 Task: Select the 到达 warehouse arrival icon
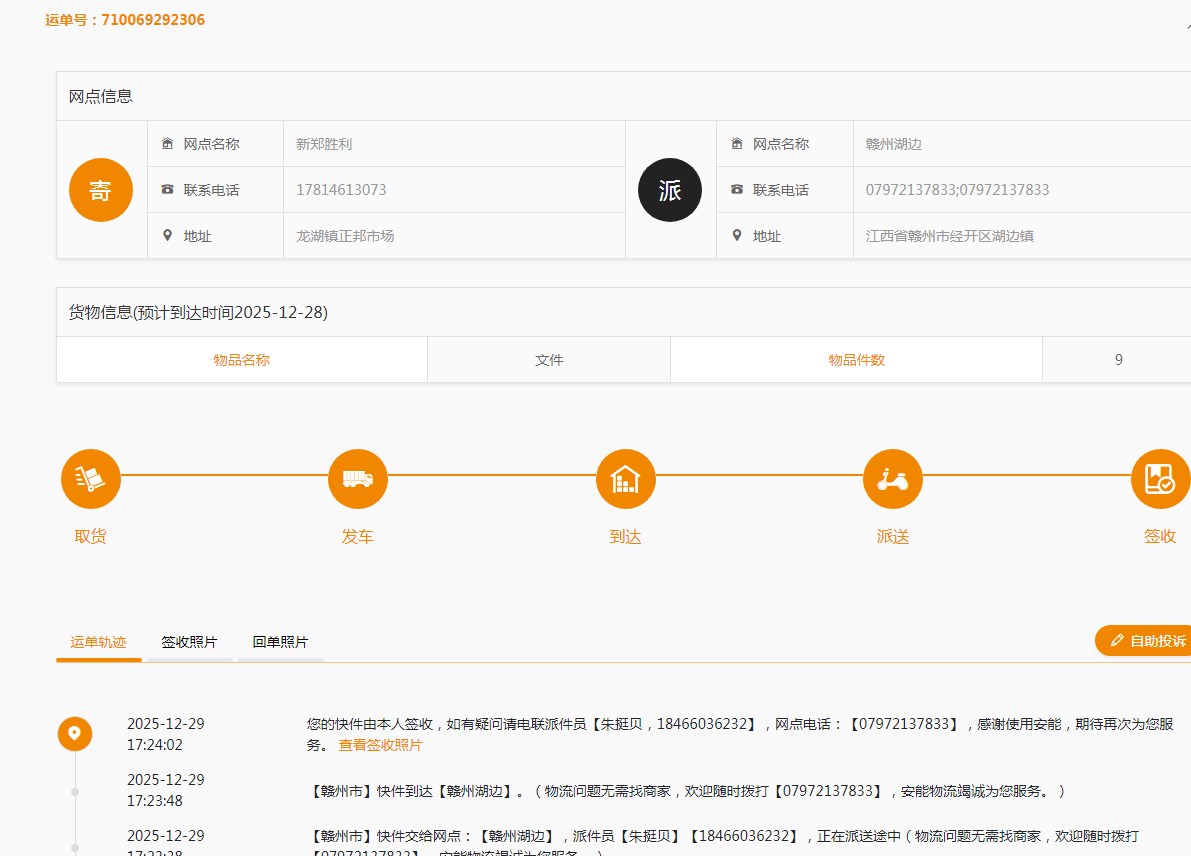[625, 479]
